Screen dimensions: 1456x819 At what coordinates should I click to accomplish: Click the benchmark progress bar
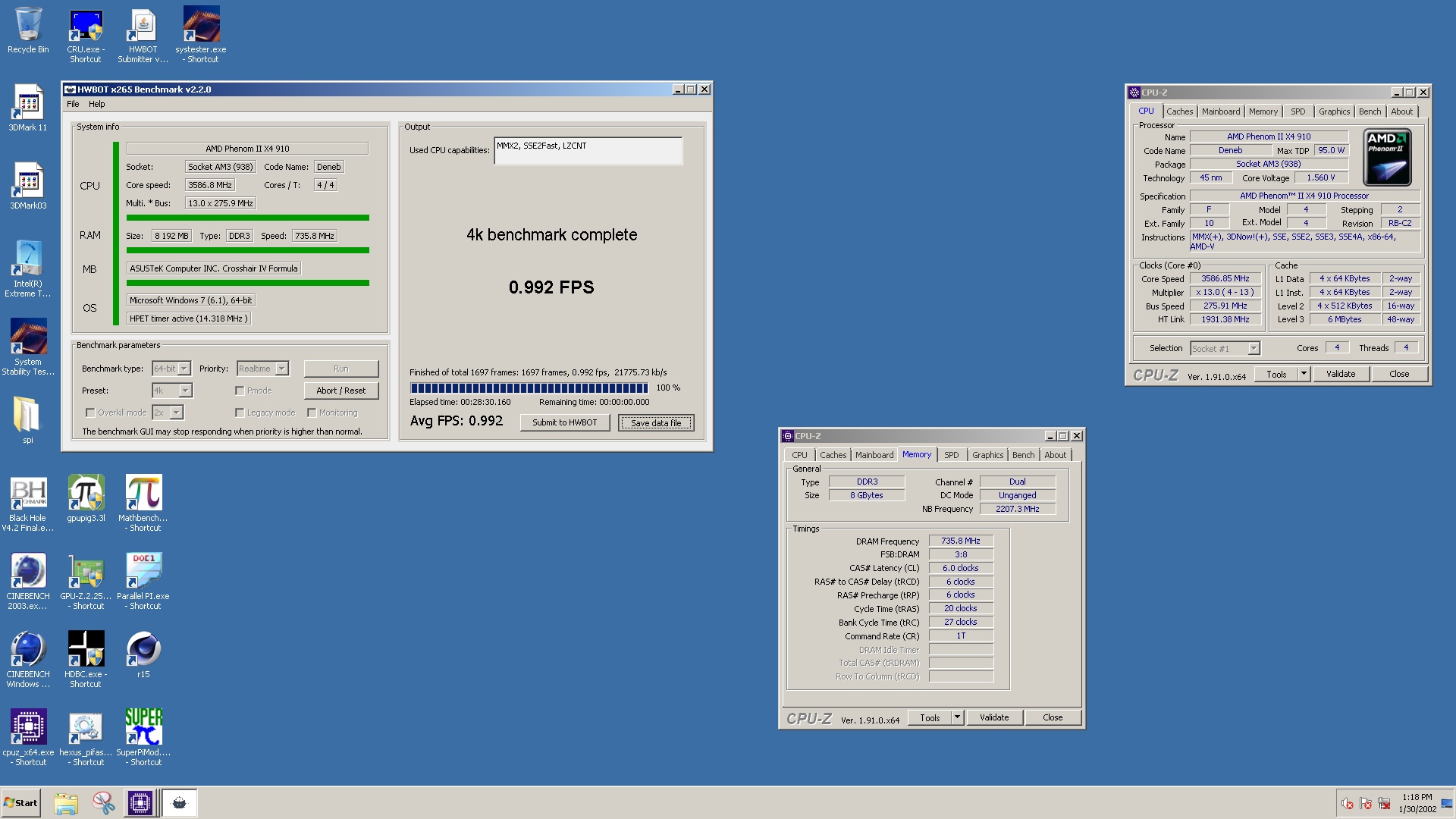coord(529,388)
